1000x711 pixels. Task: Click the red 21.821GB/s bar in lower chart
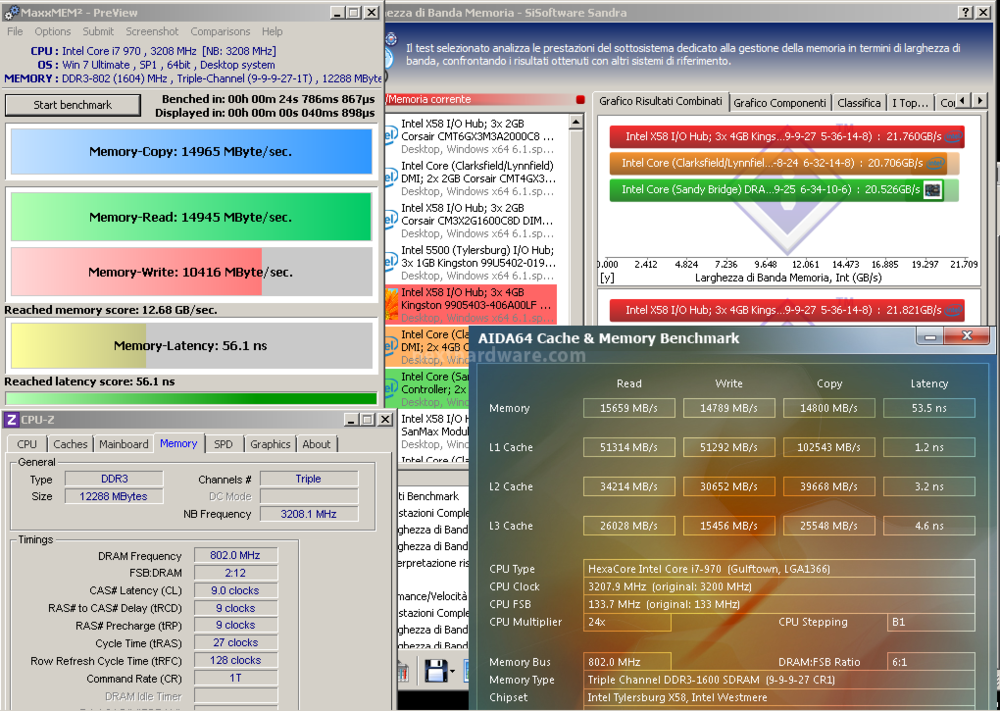tap(786, 310)
